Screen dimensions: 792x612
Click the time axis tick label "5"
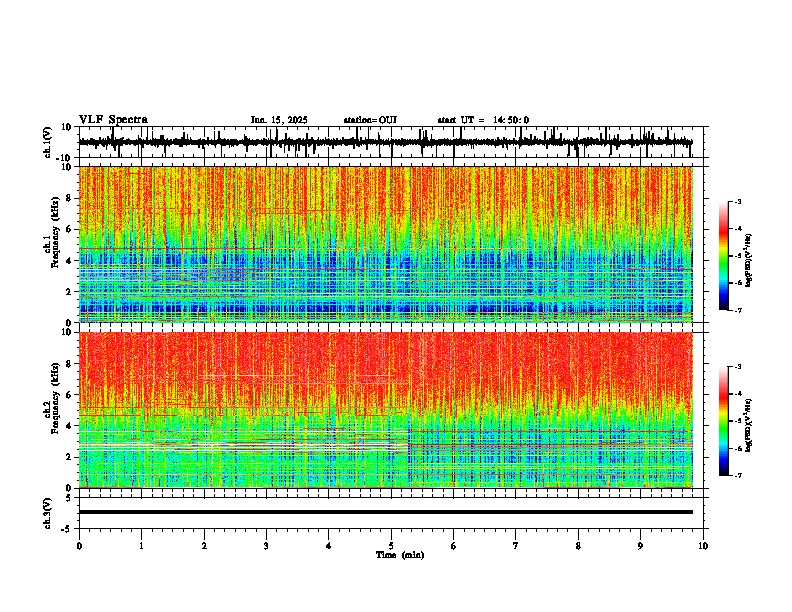pyautogui.click(x=391, y=546)
